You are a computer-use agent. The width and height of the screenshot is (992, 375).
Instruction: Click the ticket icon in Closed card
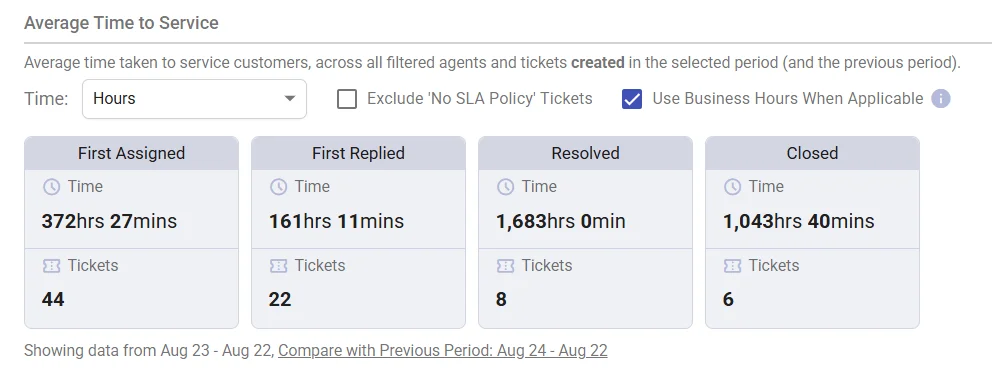[x=733, y=266]
